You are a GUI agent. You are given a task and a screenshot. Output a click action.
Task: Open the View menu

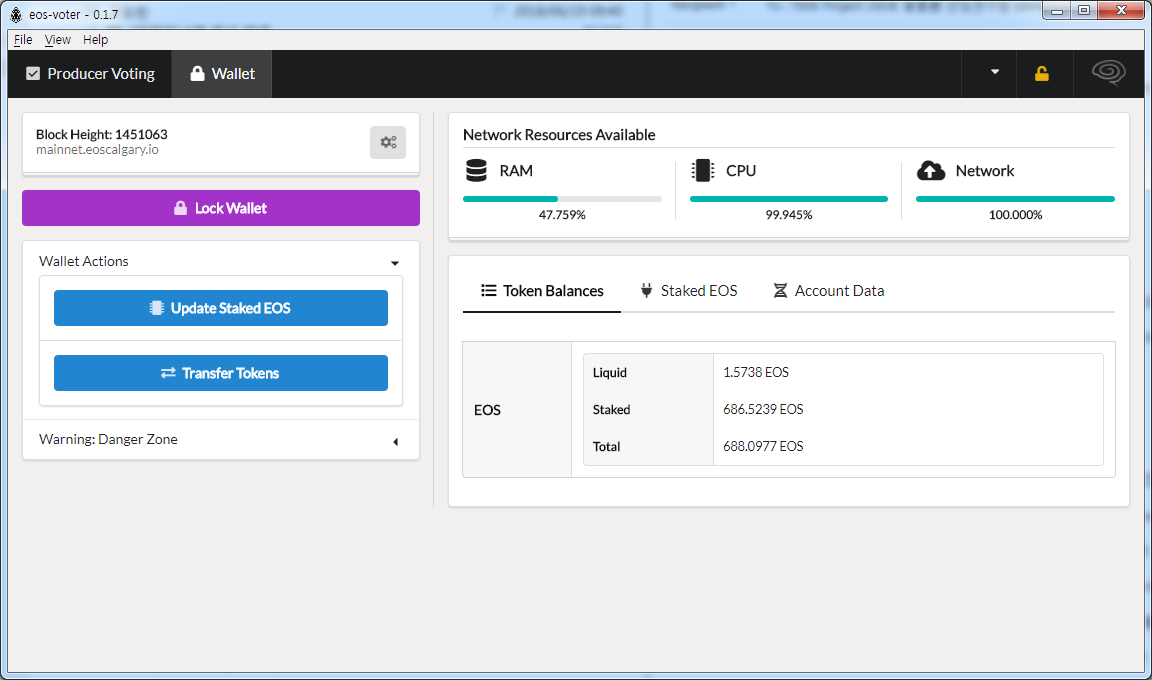click(x=57, y=40)
